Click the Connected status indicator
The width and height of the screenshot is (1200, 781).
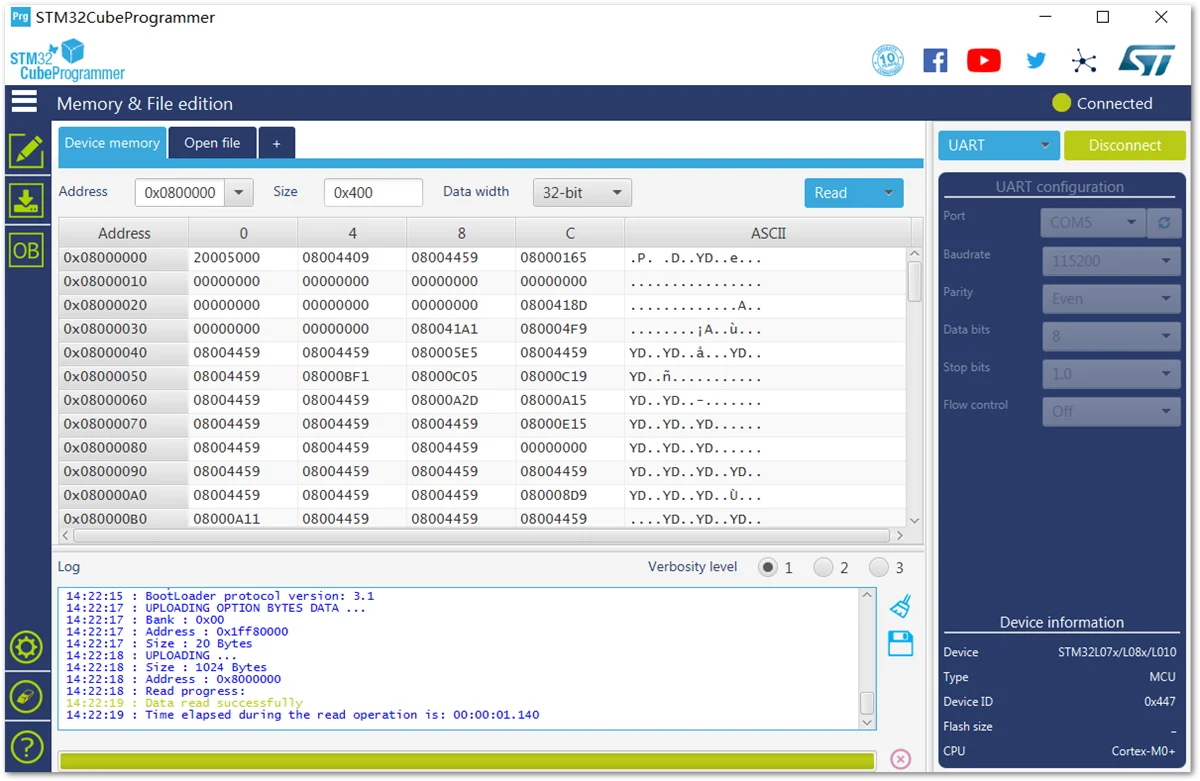pos(1103,103)
